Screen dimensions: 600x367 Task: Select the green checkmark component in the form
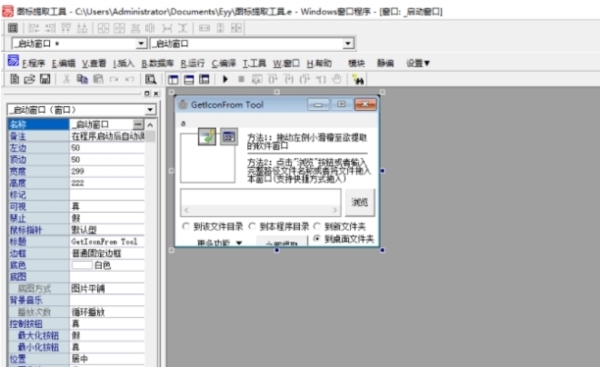tap(207, 137)
